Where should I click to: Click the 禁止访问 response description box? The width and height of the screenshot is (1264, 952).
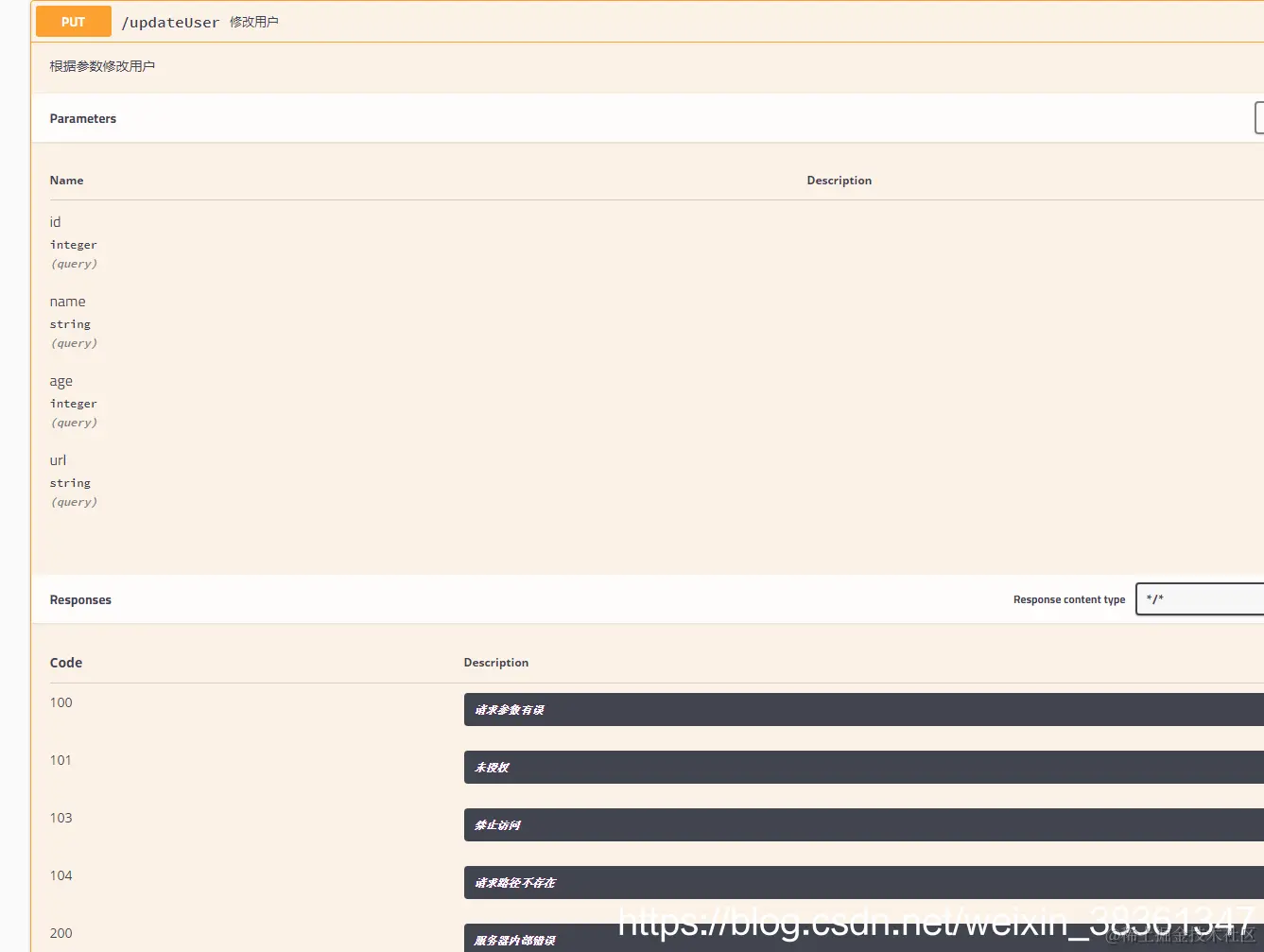tap(863, 825)
